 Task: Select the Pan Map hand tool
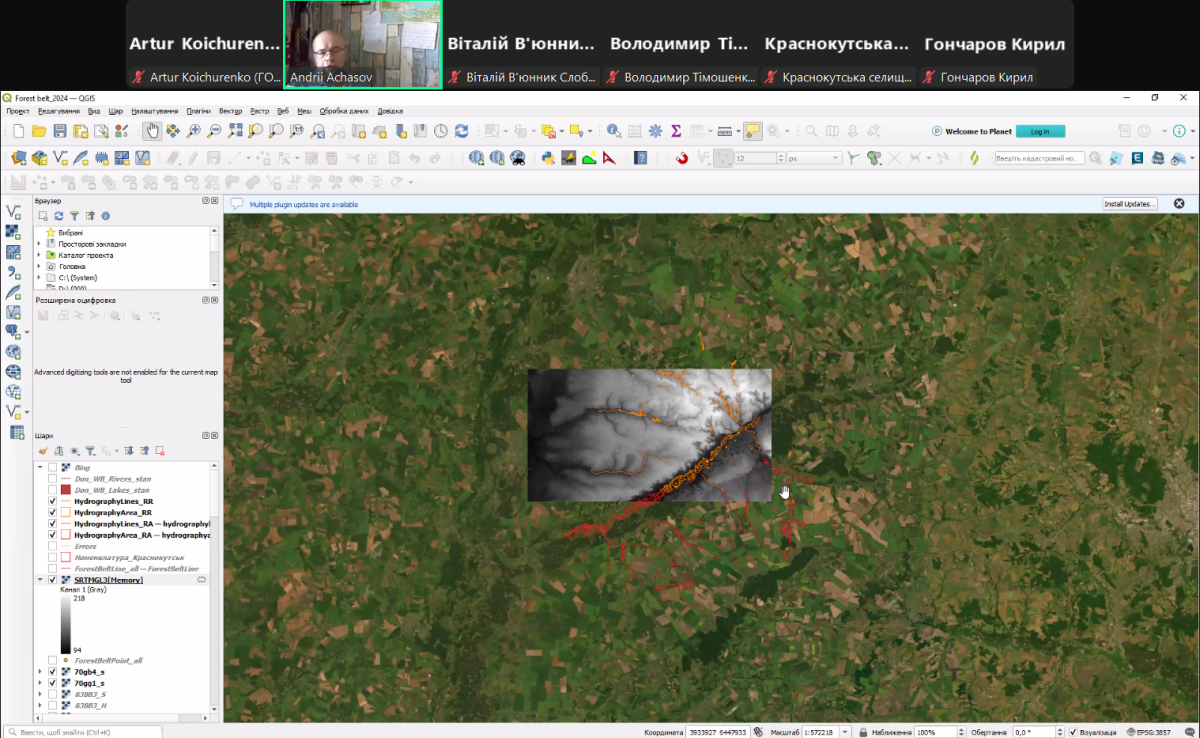click(152, 131)
